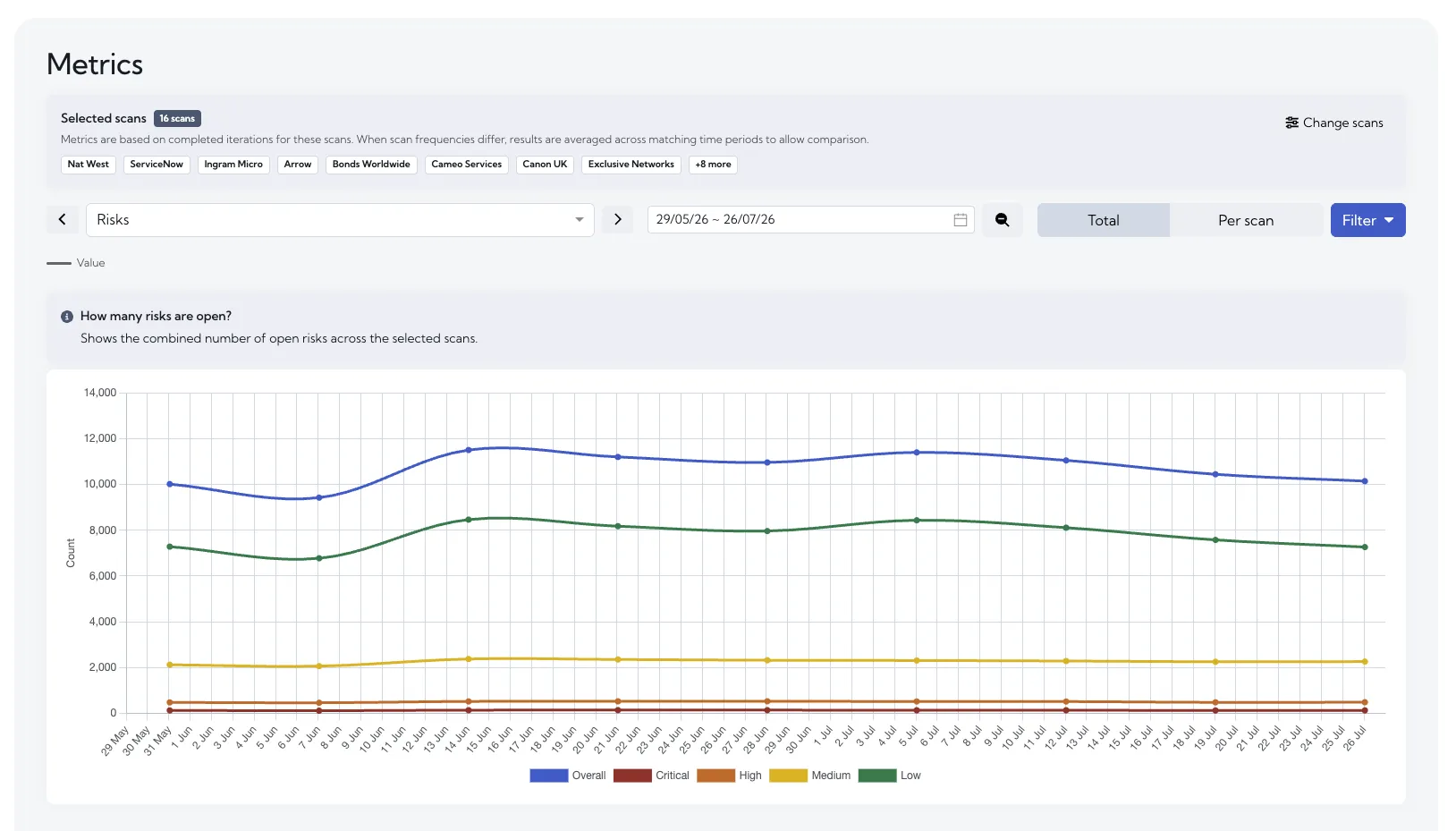The image size is (1456, 831).
Task: Click the 'Selected scans' label
Action: click(104, 118)
